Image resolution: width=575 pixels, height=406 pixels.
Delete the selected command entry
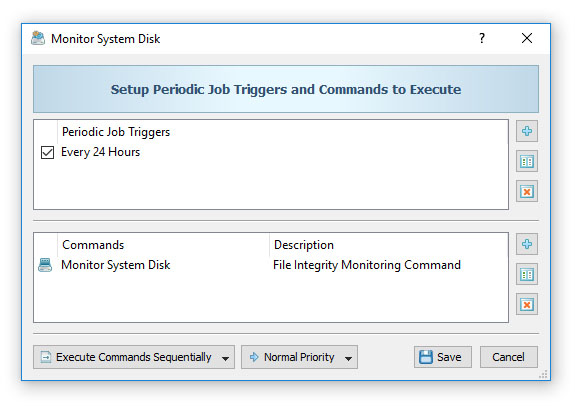coord(527,304)
